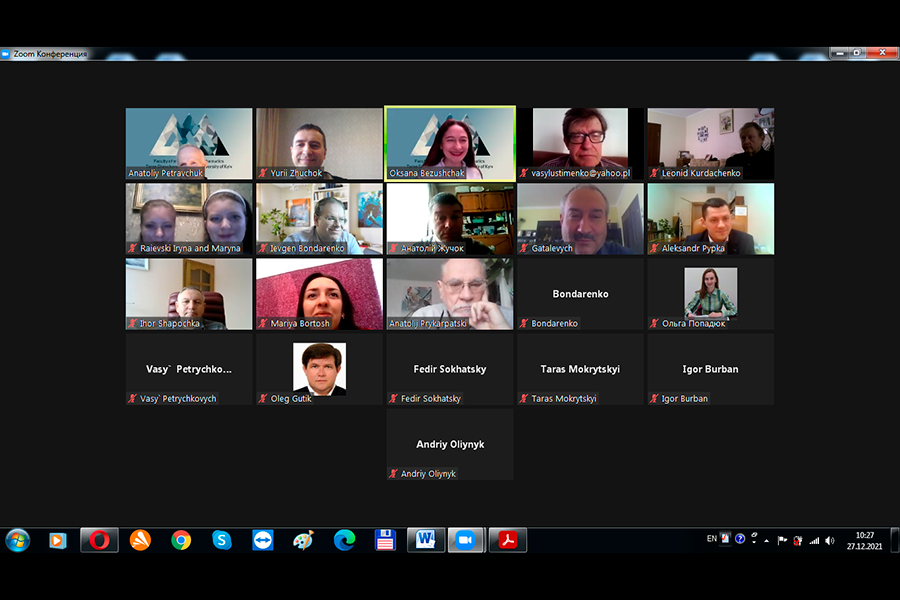
Task: Select Анатолій Жучок's video tile
Action: [x=450, y=219]
